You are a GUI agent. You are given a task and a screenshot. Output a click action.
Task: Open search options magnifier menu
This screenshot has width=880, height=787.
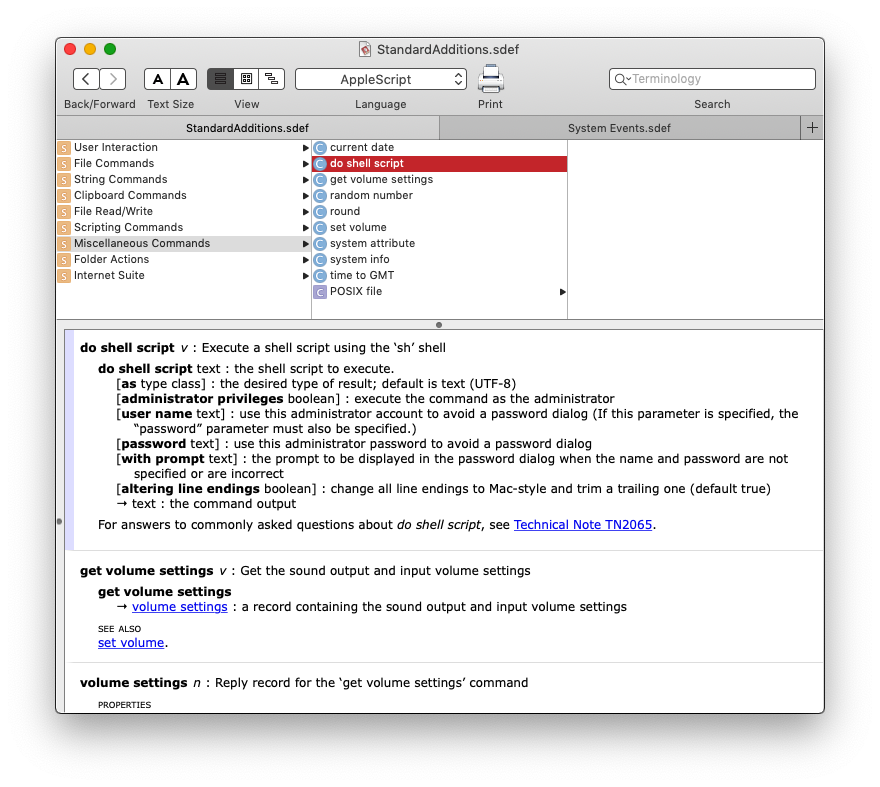[x=622, y=79]
